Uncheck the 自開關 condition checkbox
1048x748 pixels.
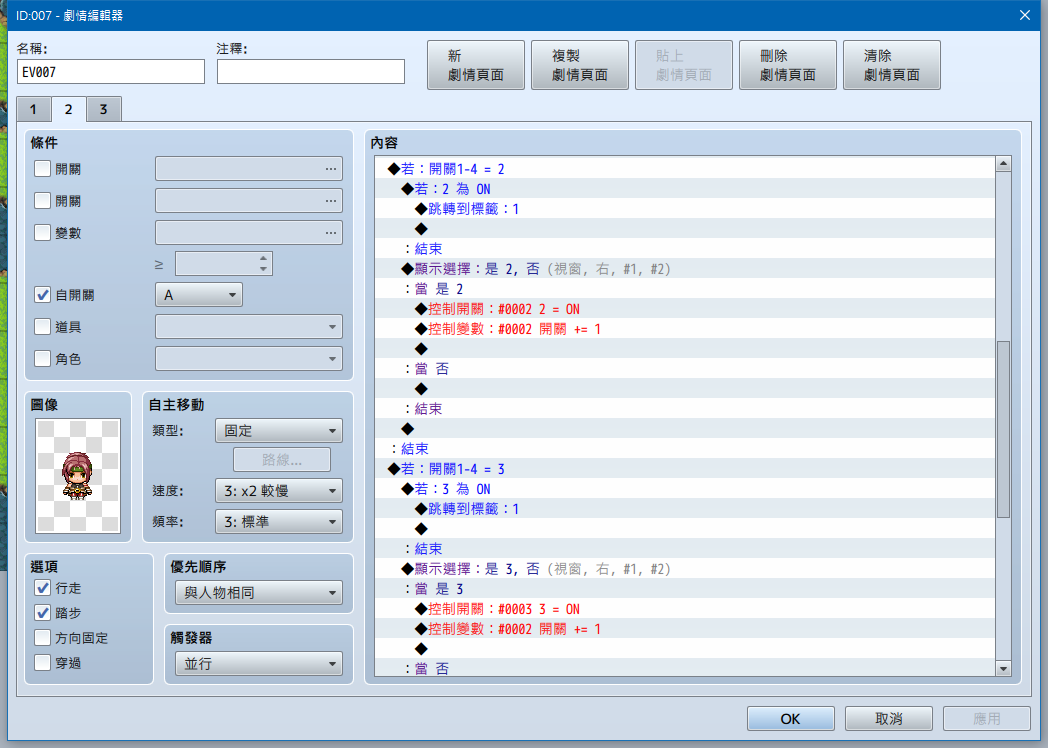tap(42, 295)
